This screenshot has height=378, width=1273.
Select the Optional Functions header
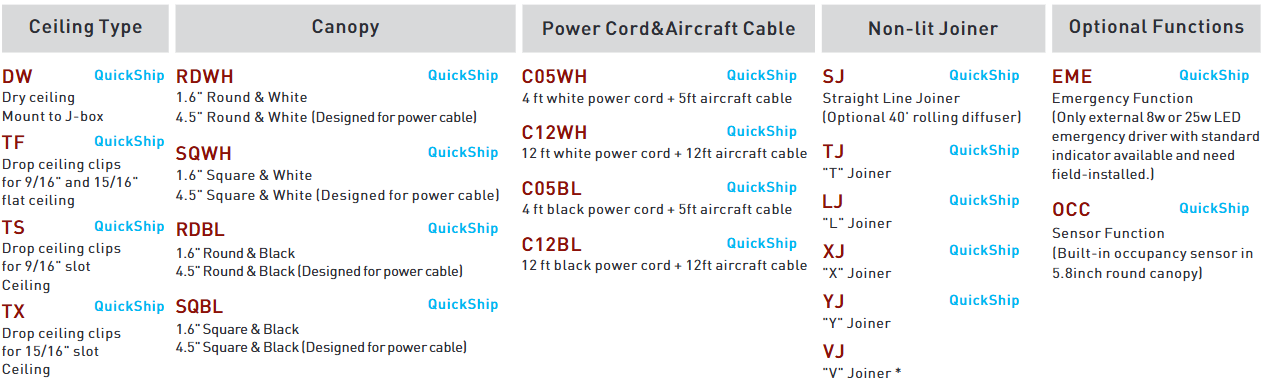coord(1156,28)
